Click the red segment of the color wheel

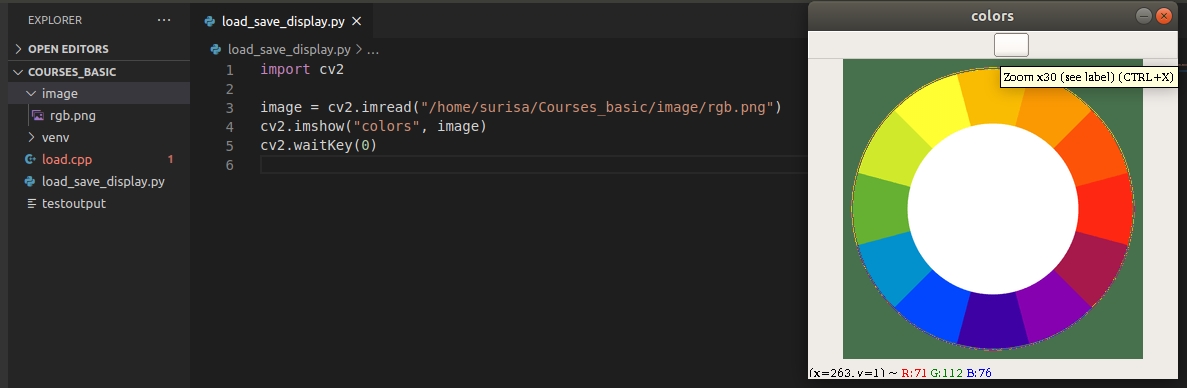(1105, 208)
